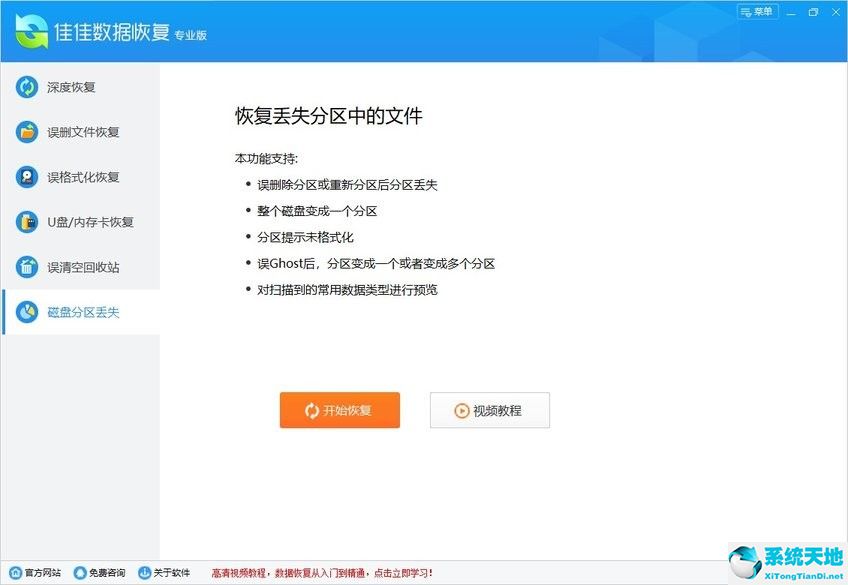Click the red 高清视频教程 promo link
Screen dimensions: 848x585
322,573
